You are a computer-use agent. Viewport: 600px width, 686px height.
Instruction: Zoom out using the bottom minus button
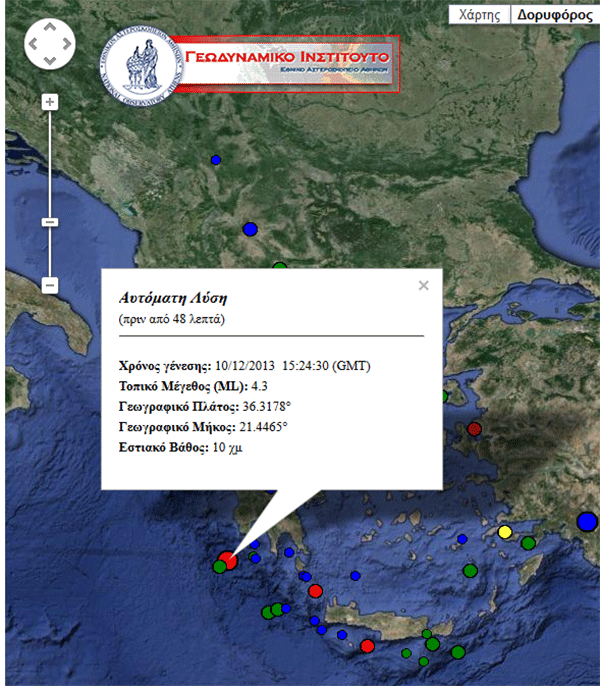pos(50,286)
